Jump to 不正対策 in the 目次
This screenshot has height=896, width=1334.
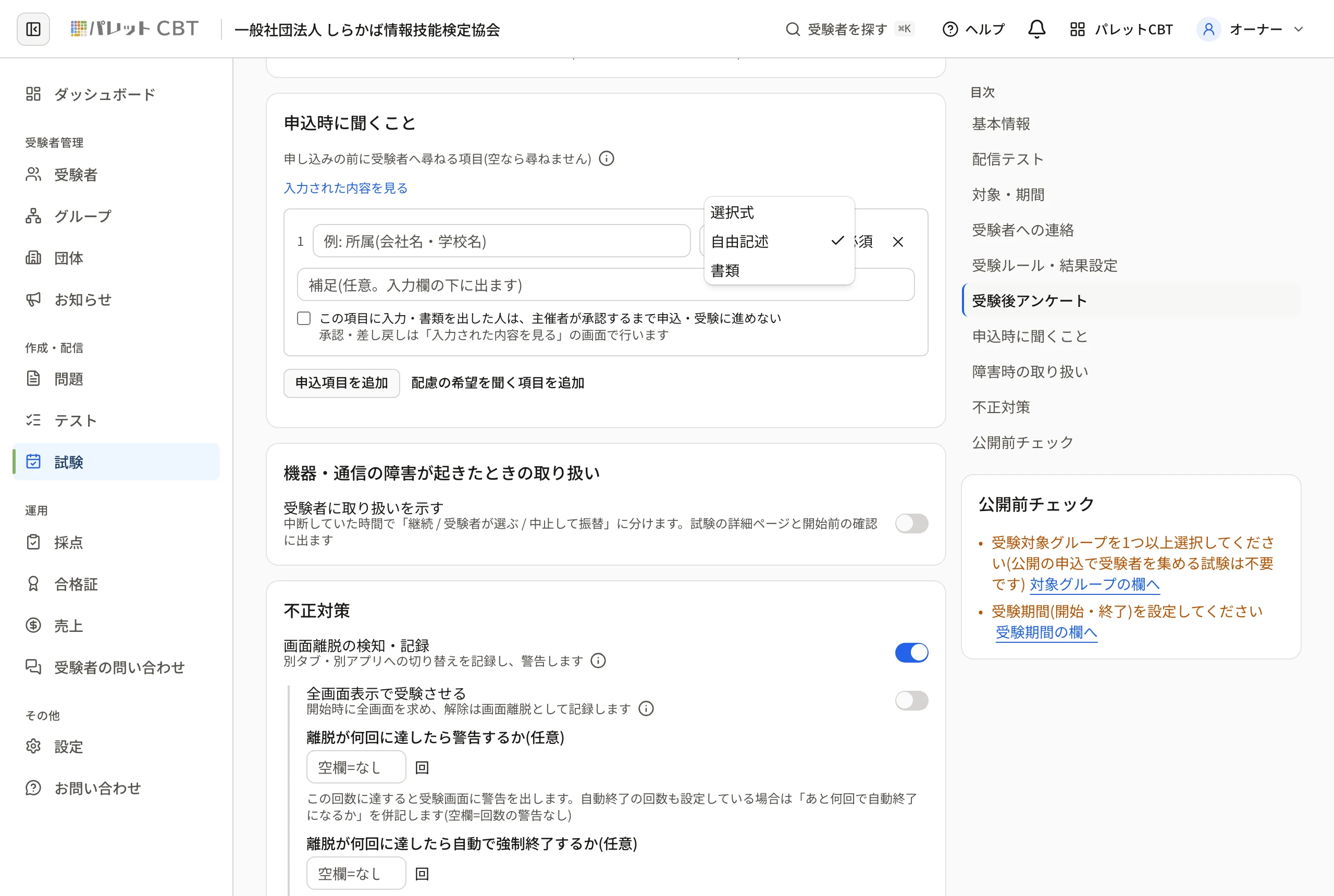pos(1002,407)
